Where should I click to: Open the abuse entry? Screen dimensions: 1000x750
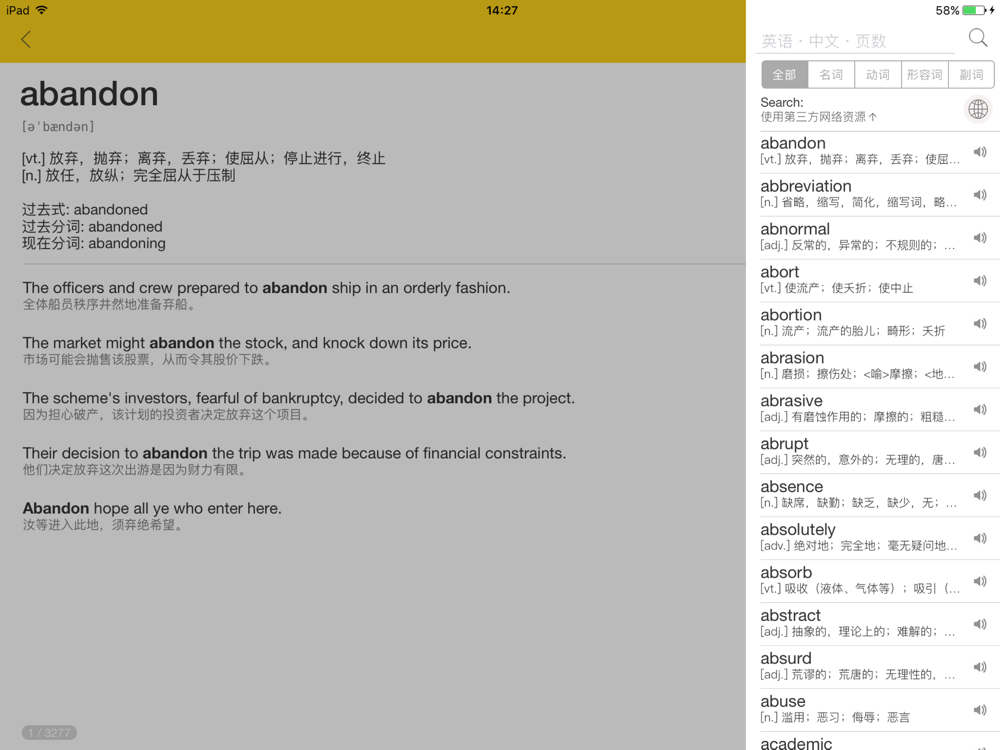pyautogui.click(x=872, y=710)
